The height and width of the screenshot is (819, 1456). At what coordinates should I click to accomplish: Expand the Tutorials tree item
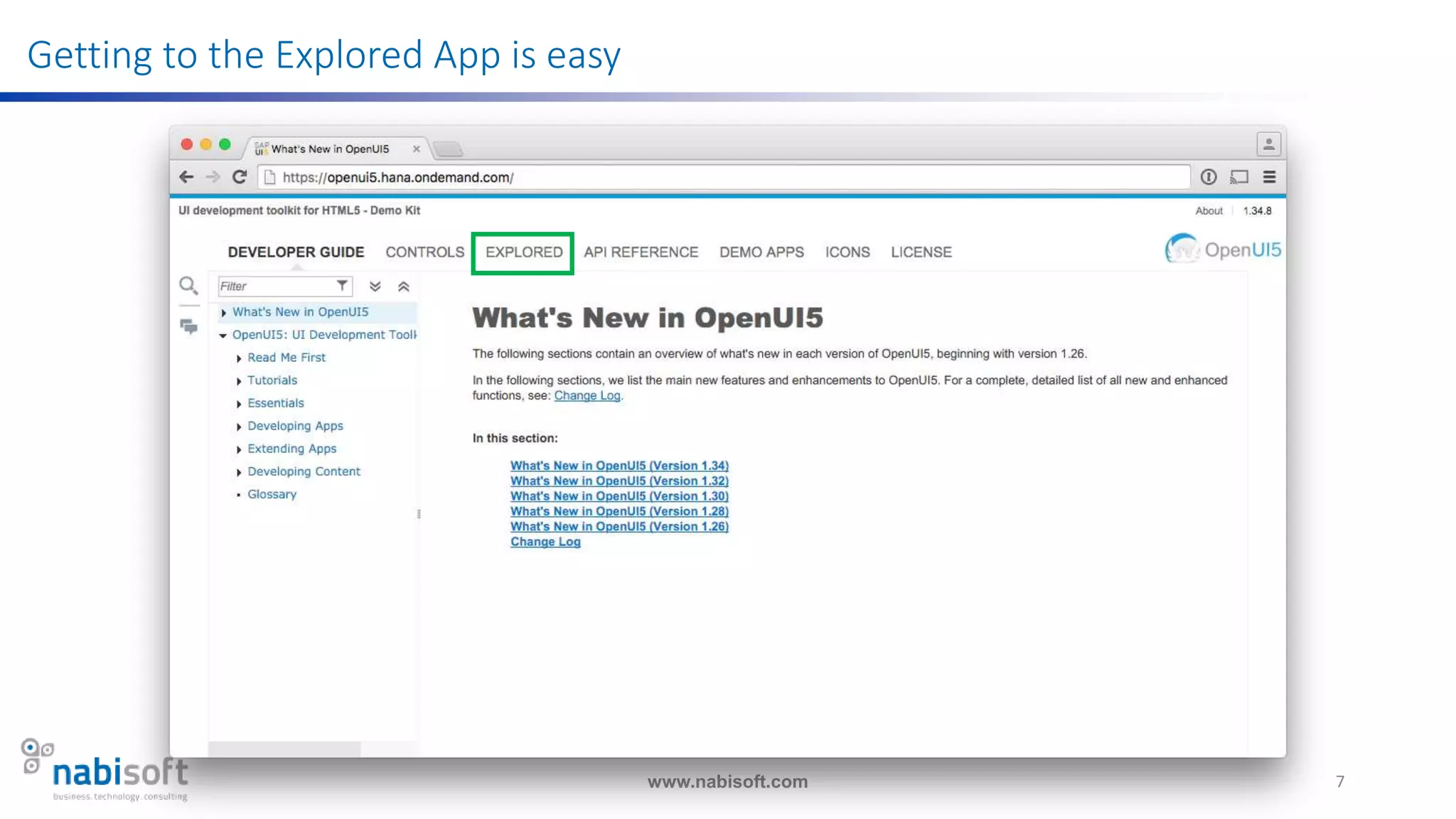tap(239, 381)
